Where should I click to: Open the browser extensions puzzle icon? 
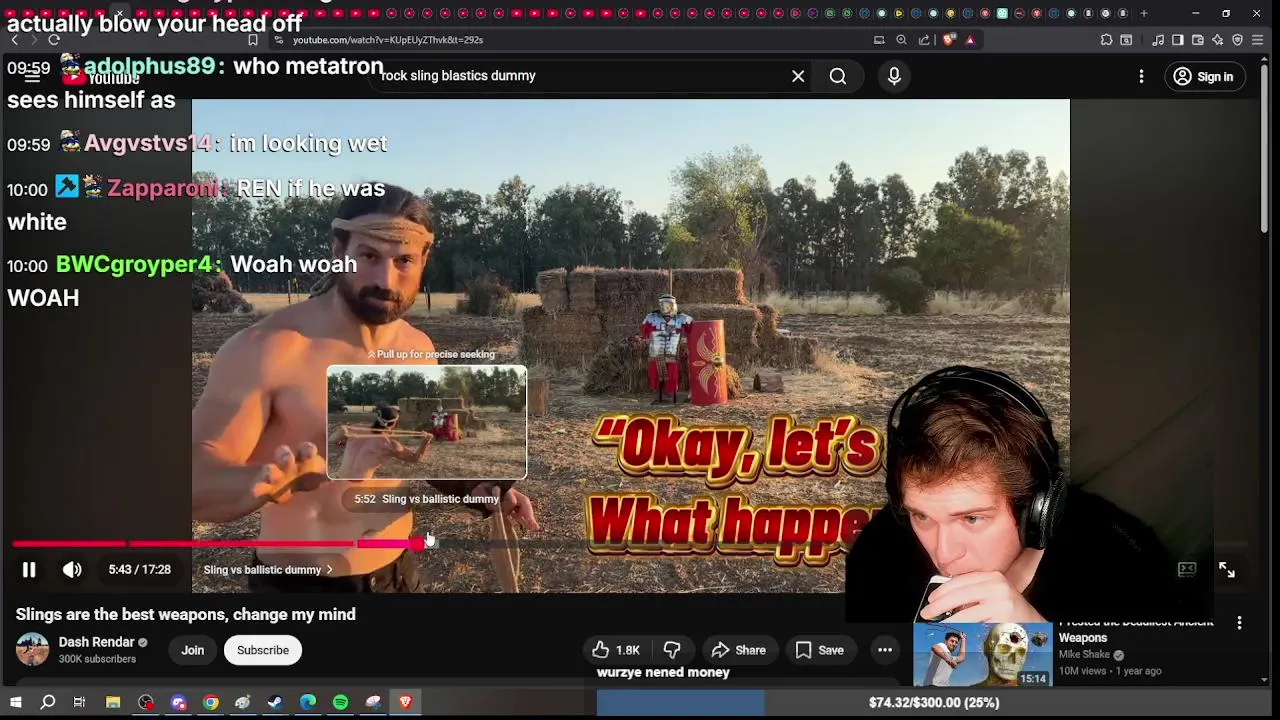[x=1106, y=40]
